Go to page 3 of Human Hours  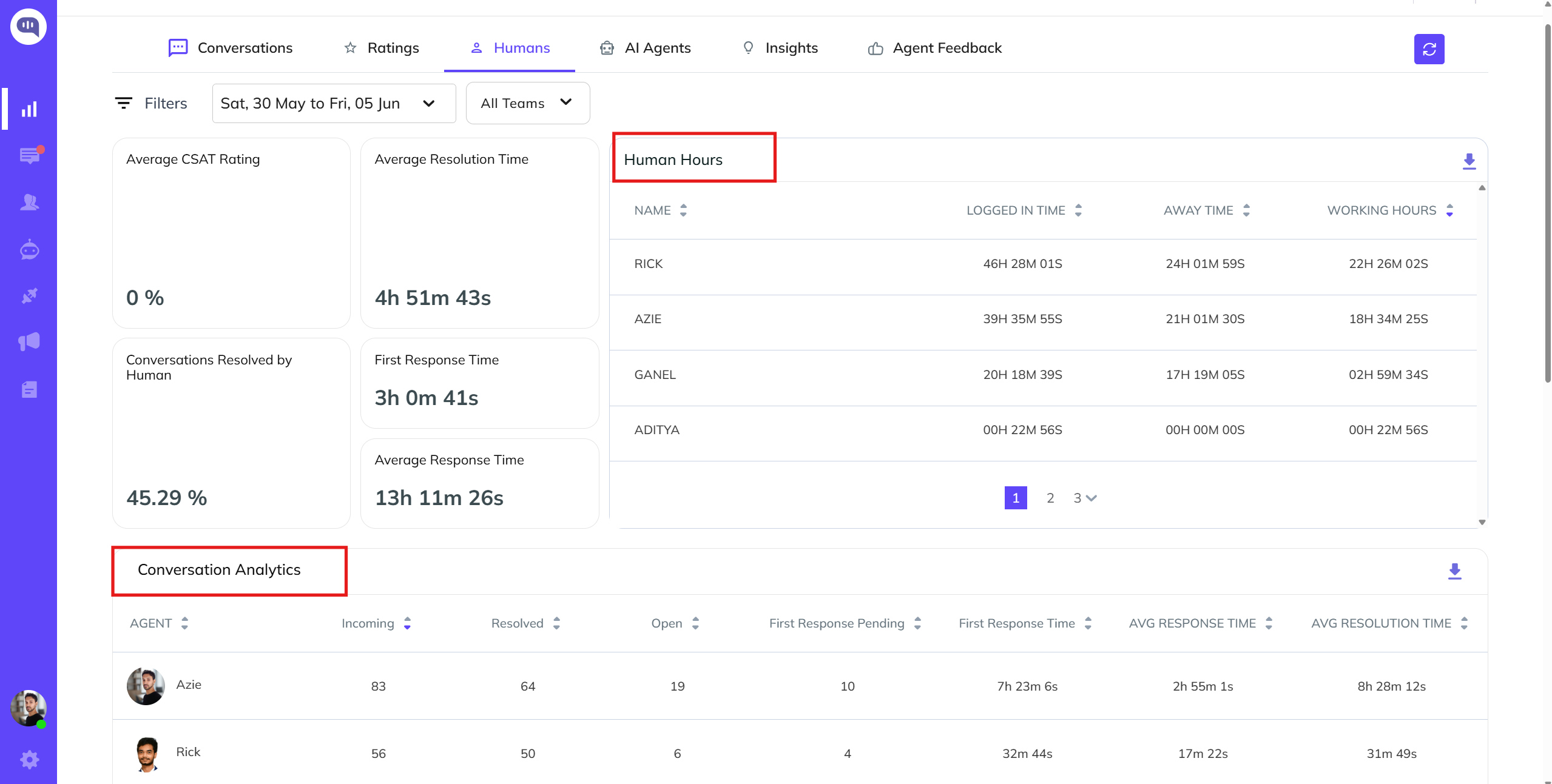[1078, 498]
